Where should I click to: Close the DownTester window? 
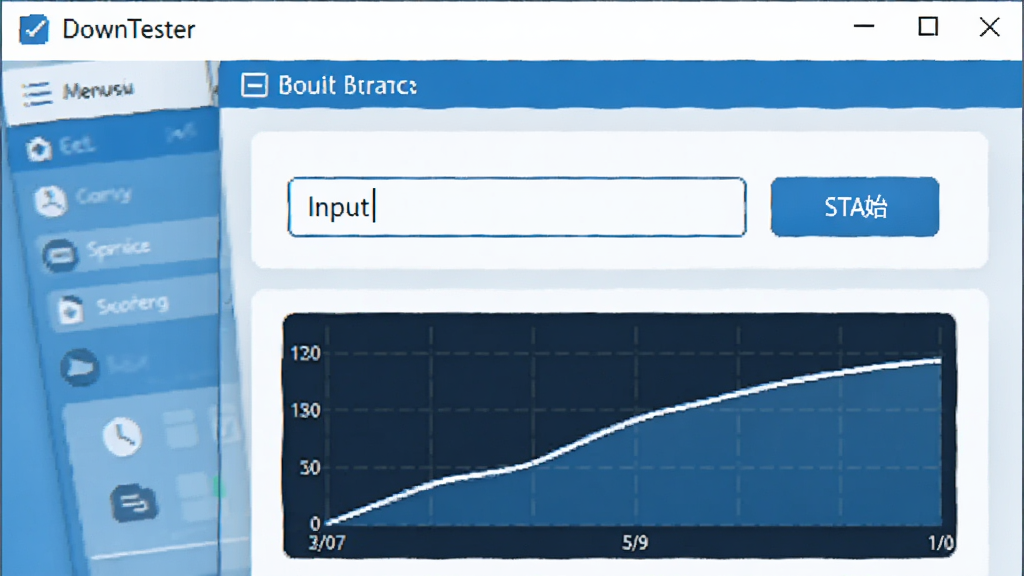coord(989,27)
